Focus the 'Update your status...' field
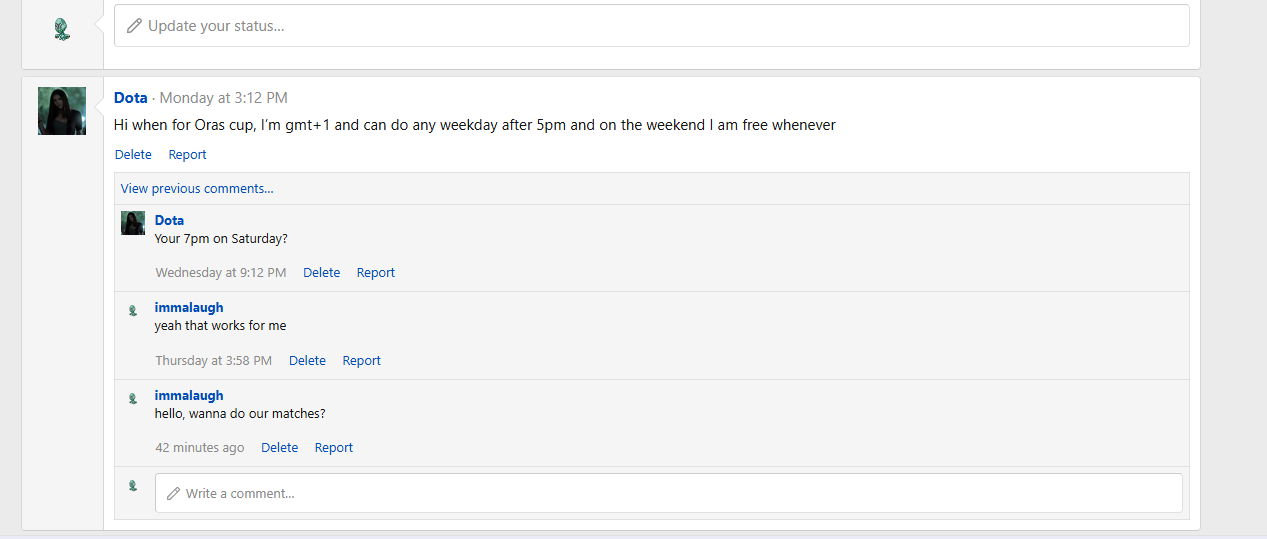This screenshot has height=539, width=1267. [x=651, y=26]
